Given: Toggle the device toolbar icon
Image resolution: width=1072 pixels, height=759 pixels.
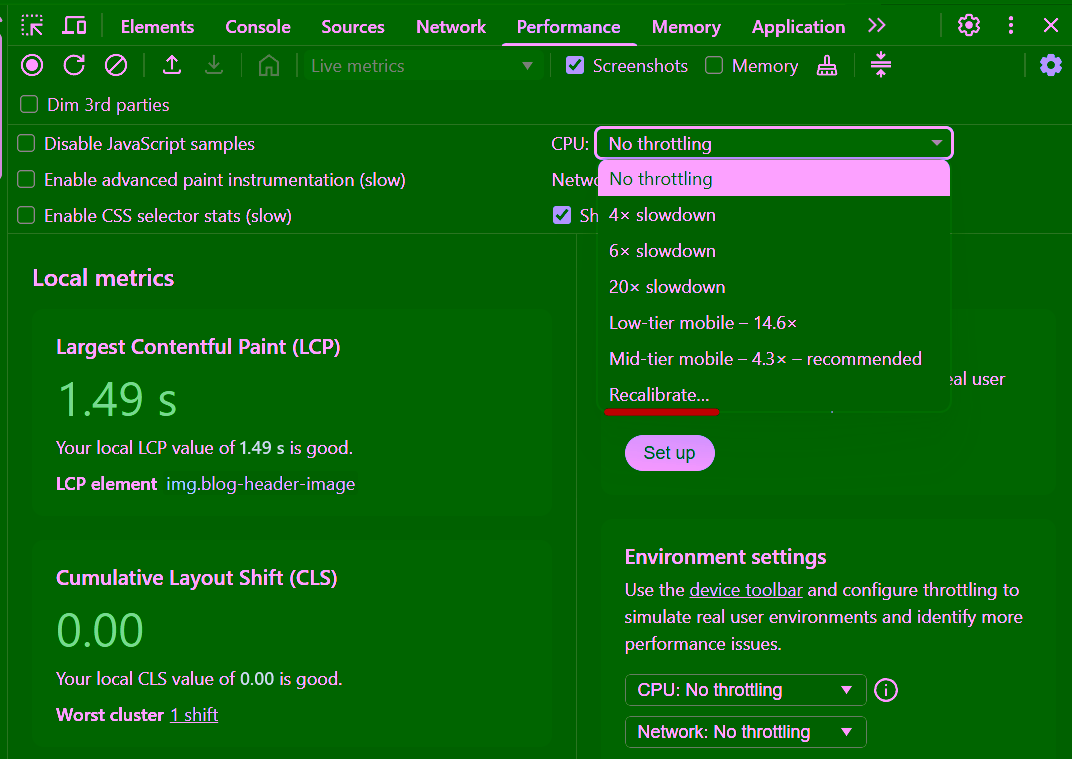Looking at the screenshot, I should click(74, 26).
